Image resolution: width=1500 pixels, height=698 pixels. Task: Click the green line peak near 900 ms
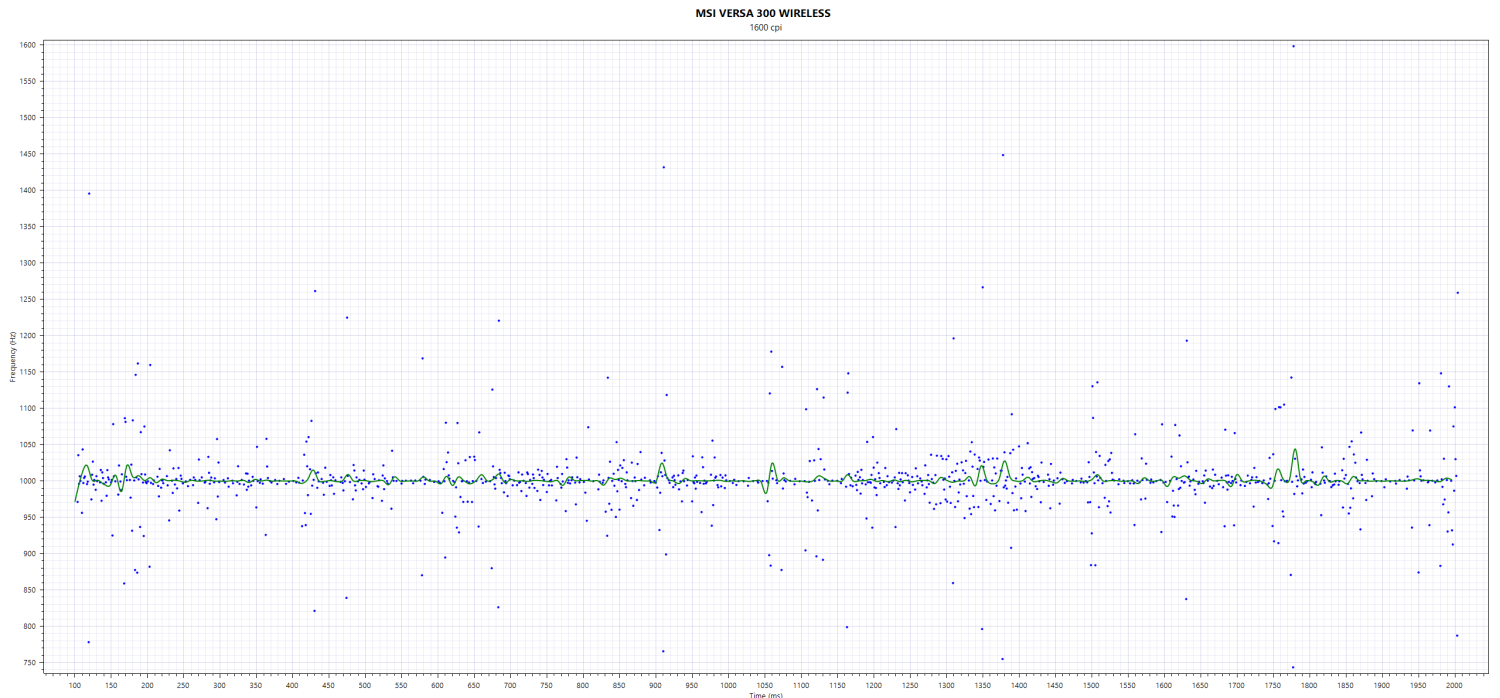(x=662, y=463)
